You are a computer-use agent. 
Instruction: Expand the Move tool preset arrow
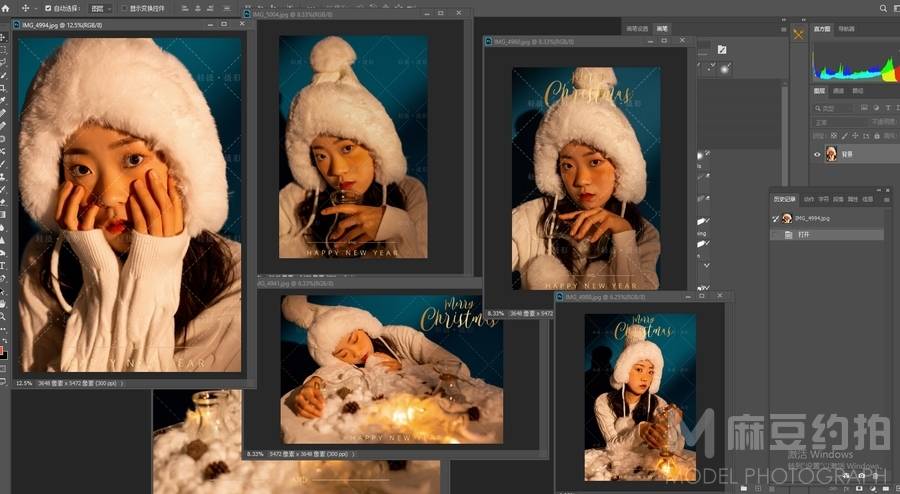coord(36,9)
